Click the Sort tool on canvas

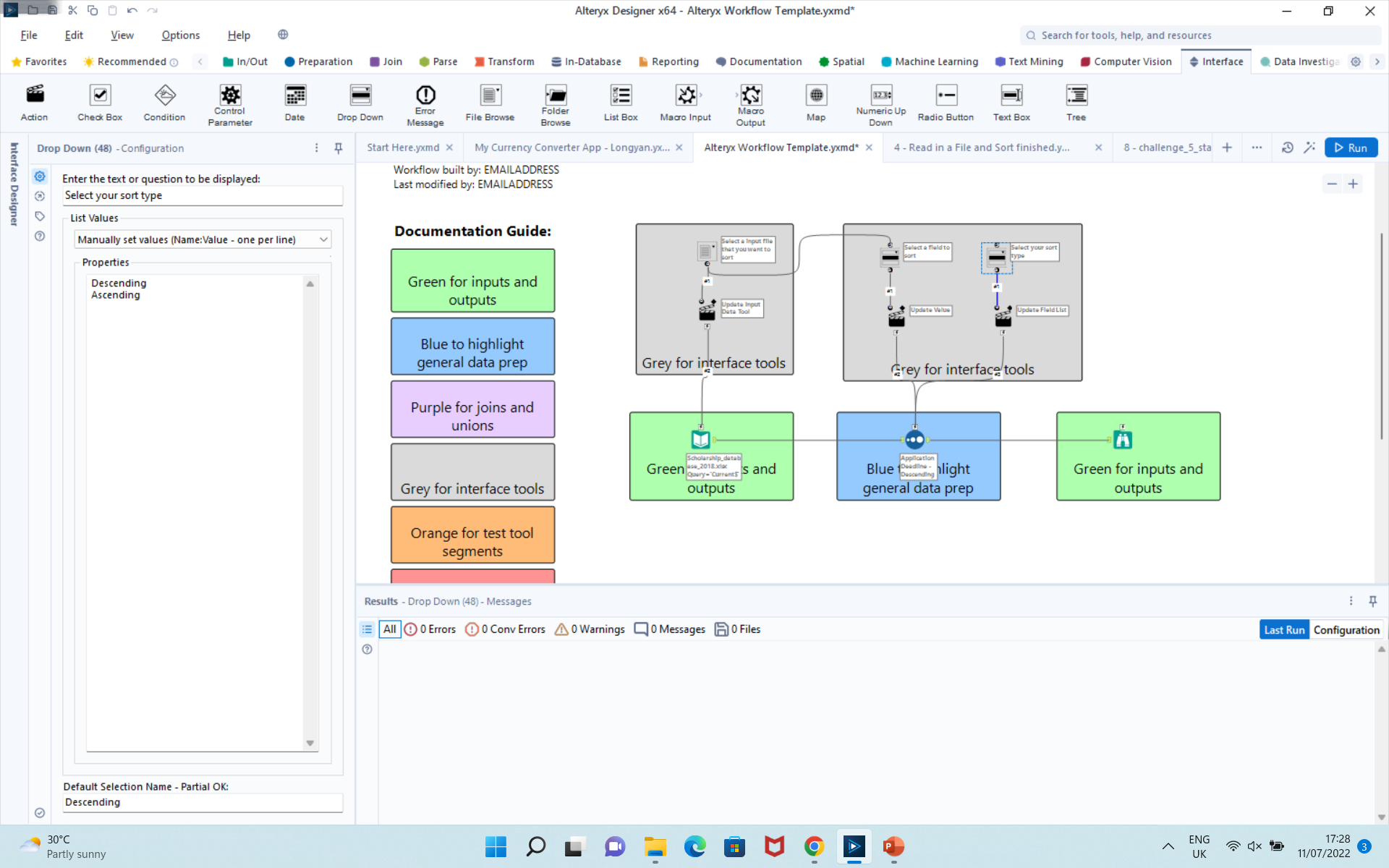[x=914, y=439]
